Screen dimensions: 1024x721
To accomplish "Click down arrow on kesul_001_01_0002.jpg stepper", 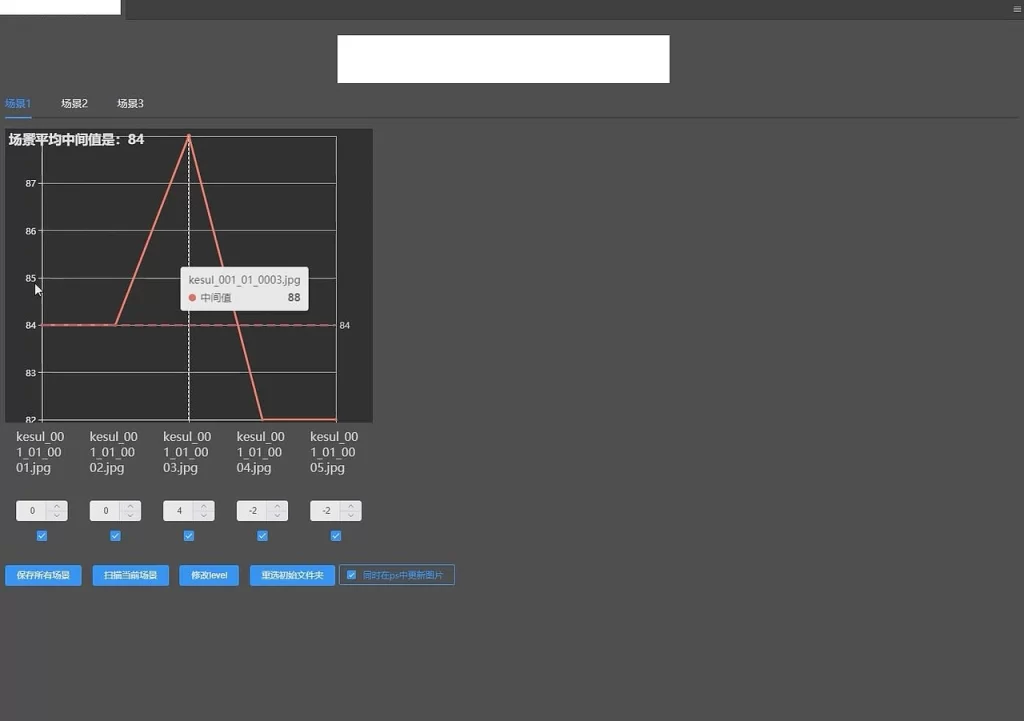I will [x=131, y=516].
